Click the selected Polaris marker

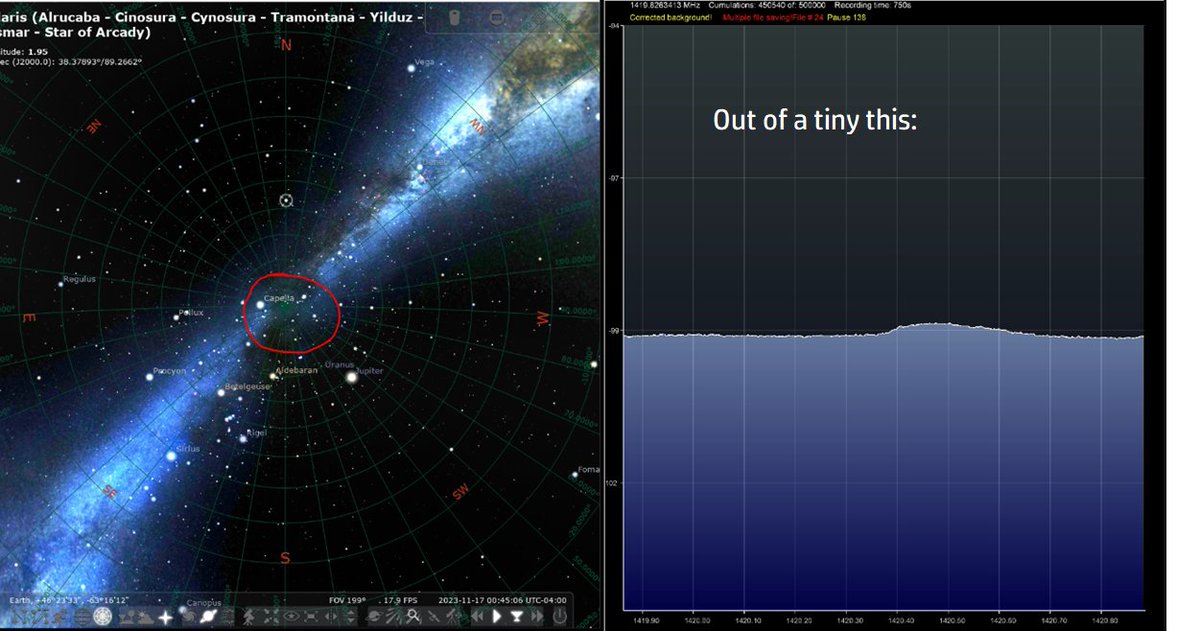[x=286, y=200]
